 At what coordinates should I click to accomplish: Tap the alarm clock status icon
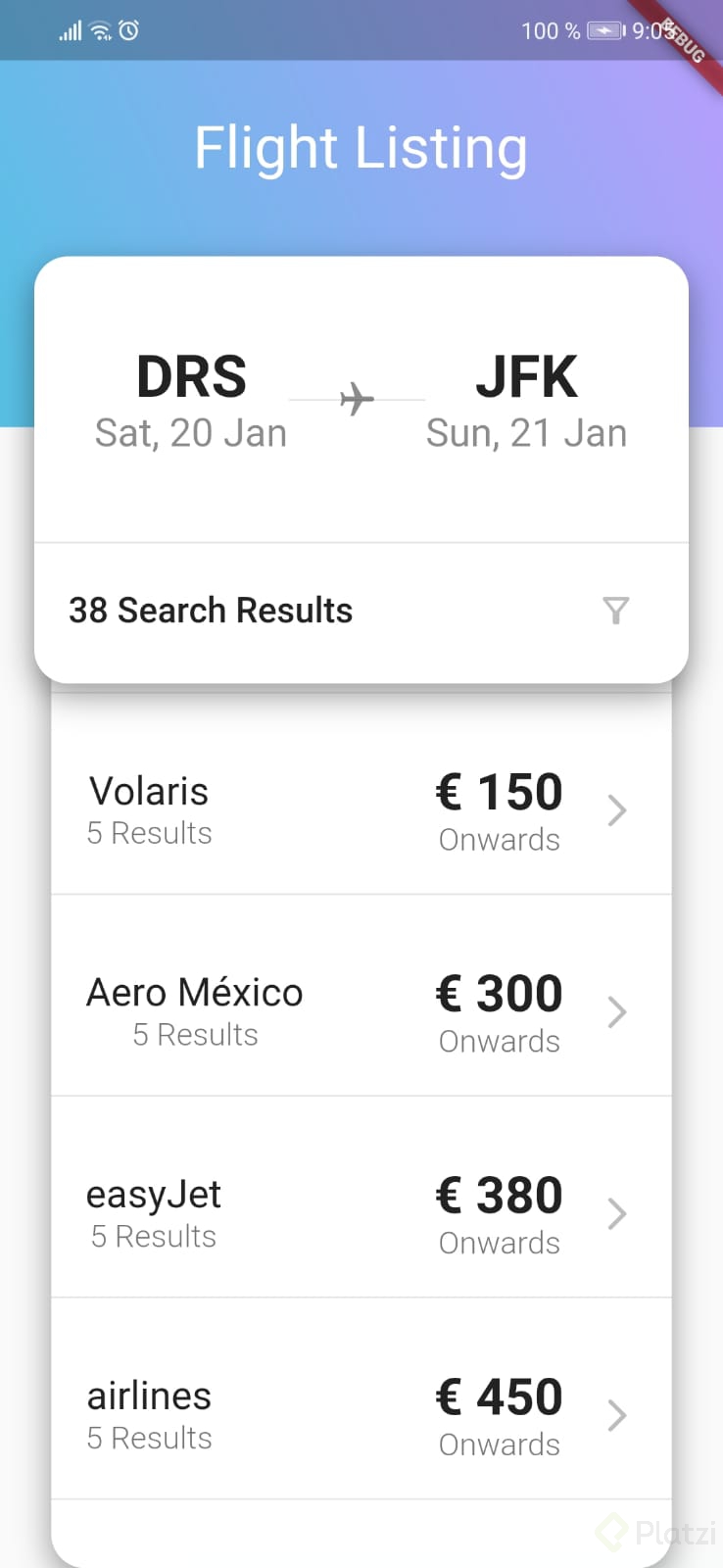coord(129,30)
